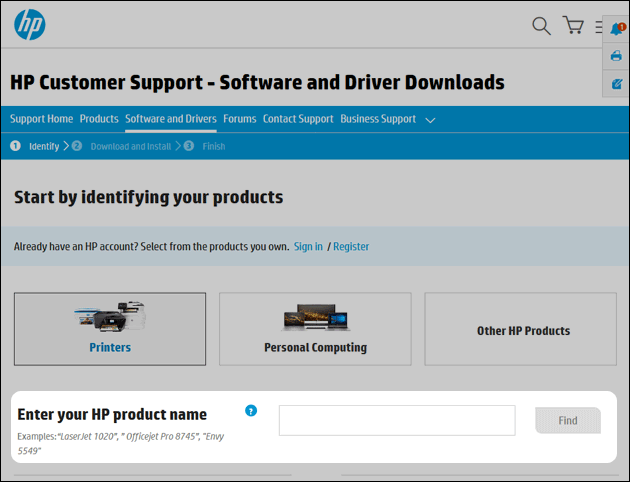Click the HP logo

tap(30, 25)
